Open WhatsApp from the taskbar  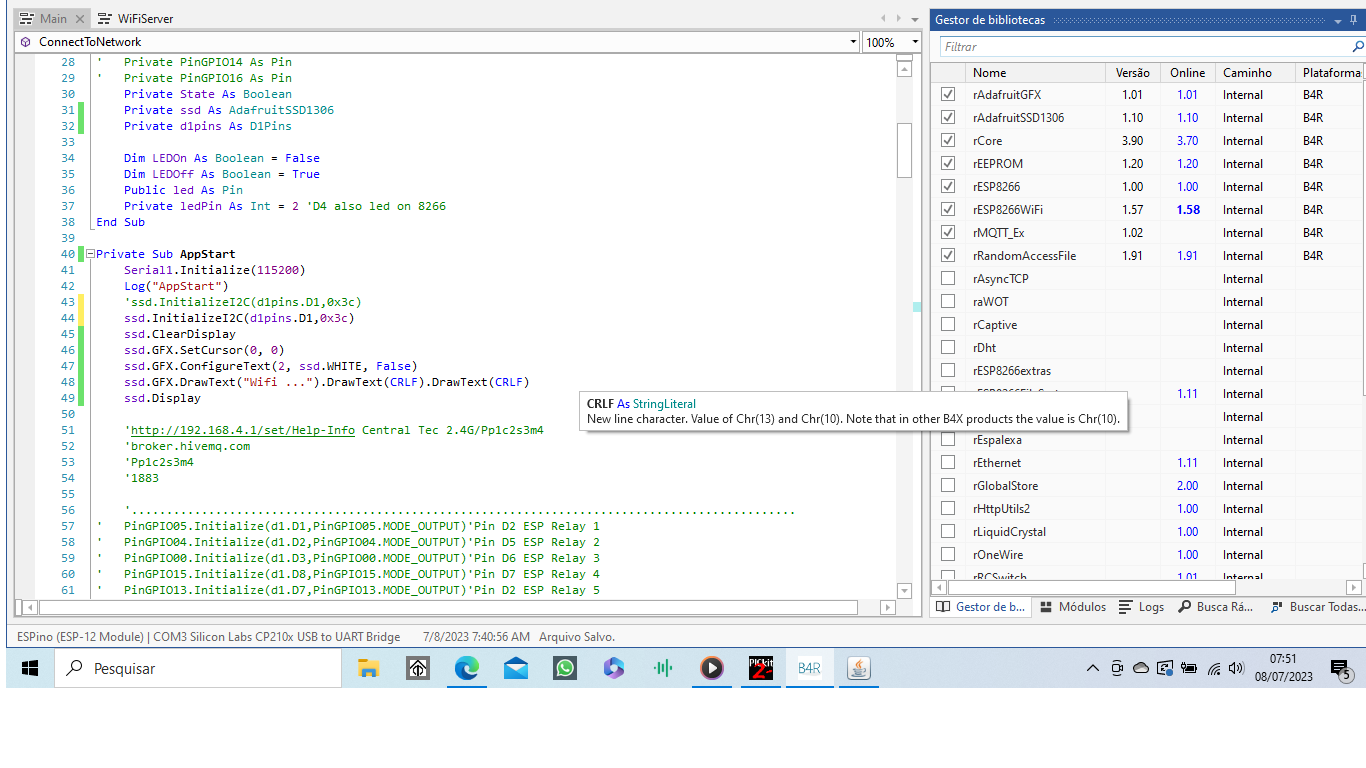click(x=565, y=669)
